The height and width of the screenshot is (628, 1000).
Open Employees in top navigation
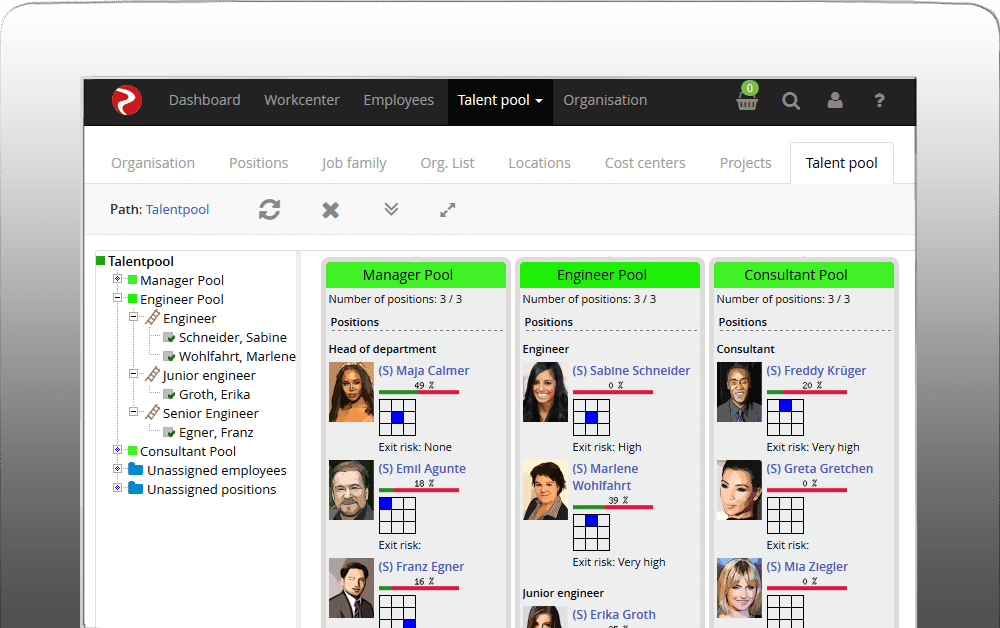[x=399, y=100]
